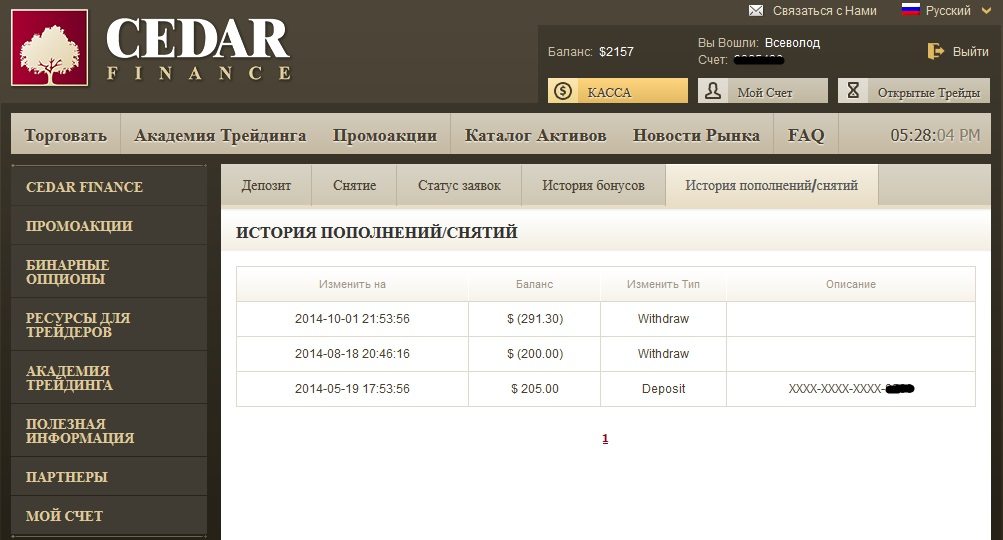Click Связаться с Нами link

click(825, 10)
